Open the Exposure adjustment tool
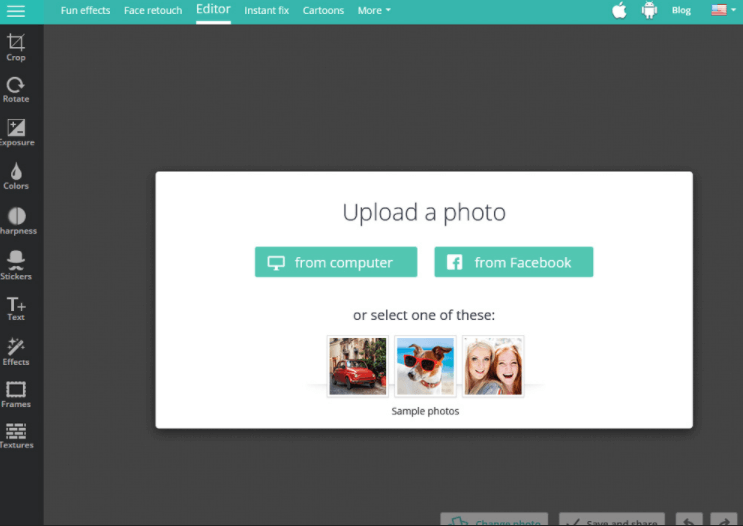Screen dimensions: 743x526 (17, 133)
